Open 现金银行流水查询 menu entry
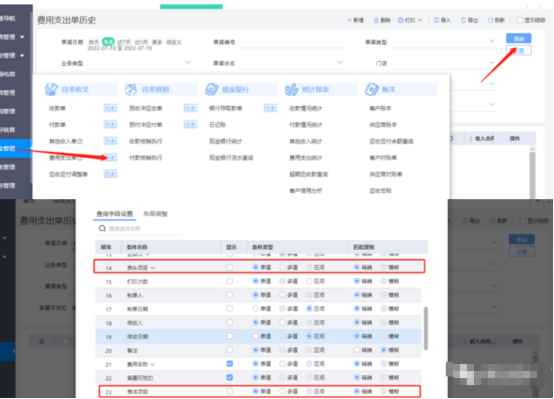Viewport: 554px width, 399px height. [231, 158]
